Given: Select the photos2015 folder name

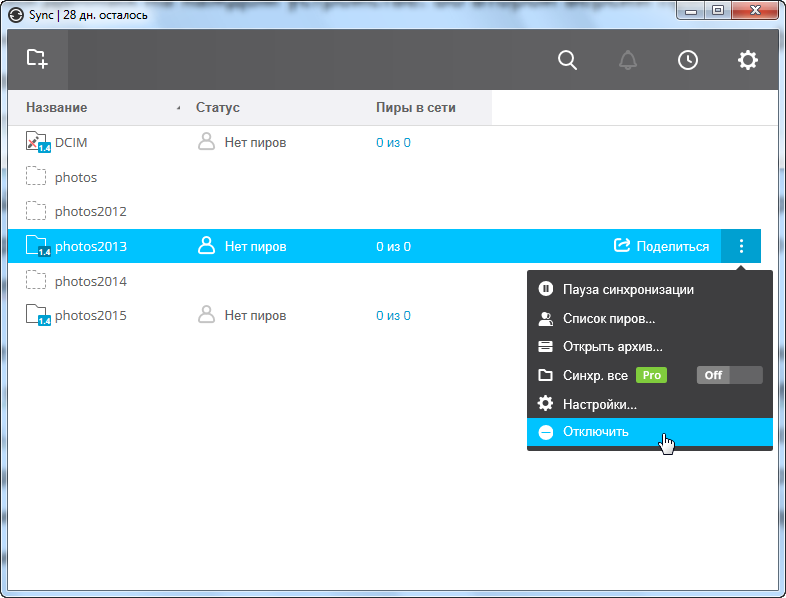Looking at the screenshot, I should pos(91,315).
